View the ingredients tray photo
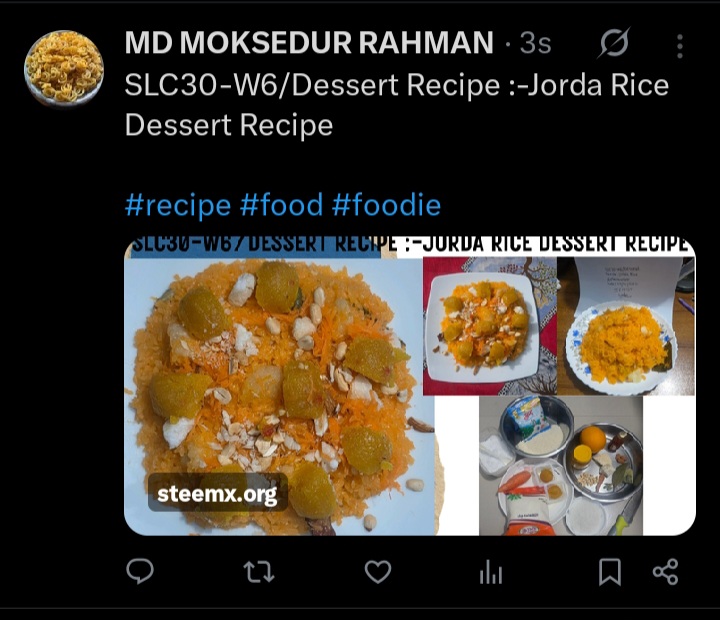 click(561, 466)
